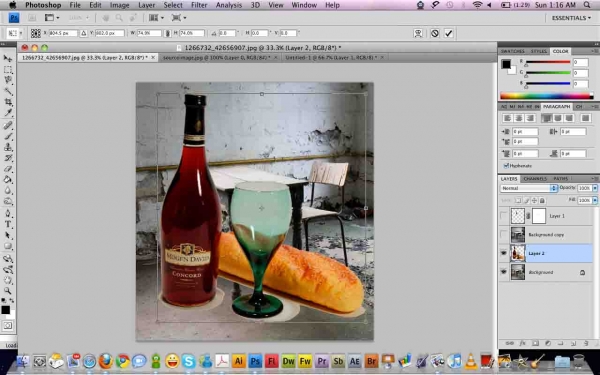Click the foreground color swatch in Color panel

coord(506,64)
